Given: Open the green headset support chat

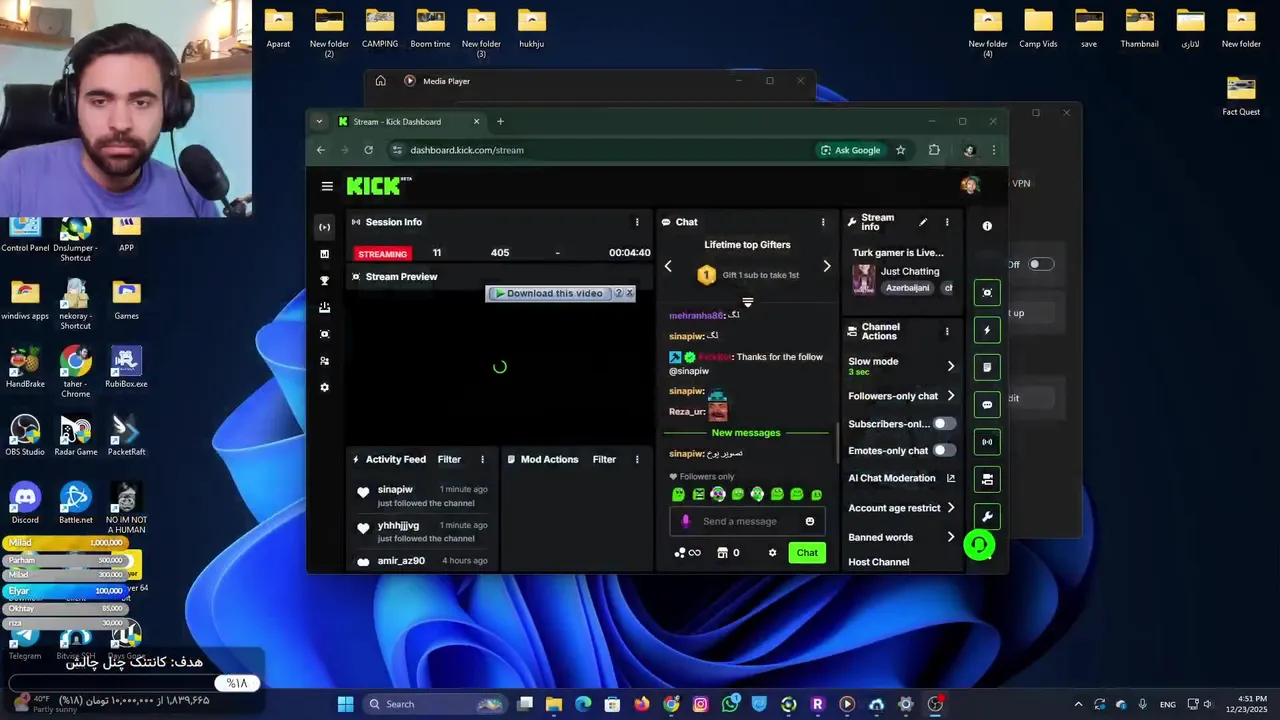Looking at the screenshot, I should point(979,545).
